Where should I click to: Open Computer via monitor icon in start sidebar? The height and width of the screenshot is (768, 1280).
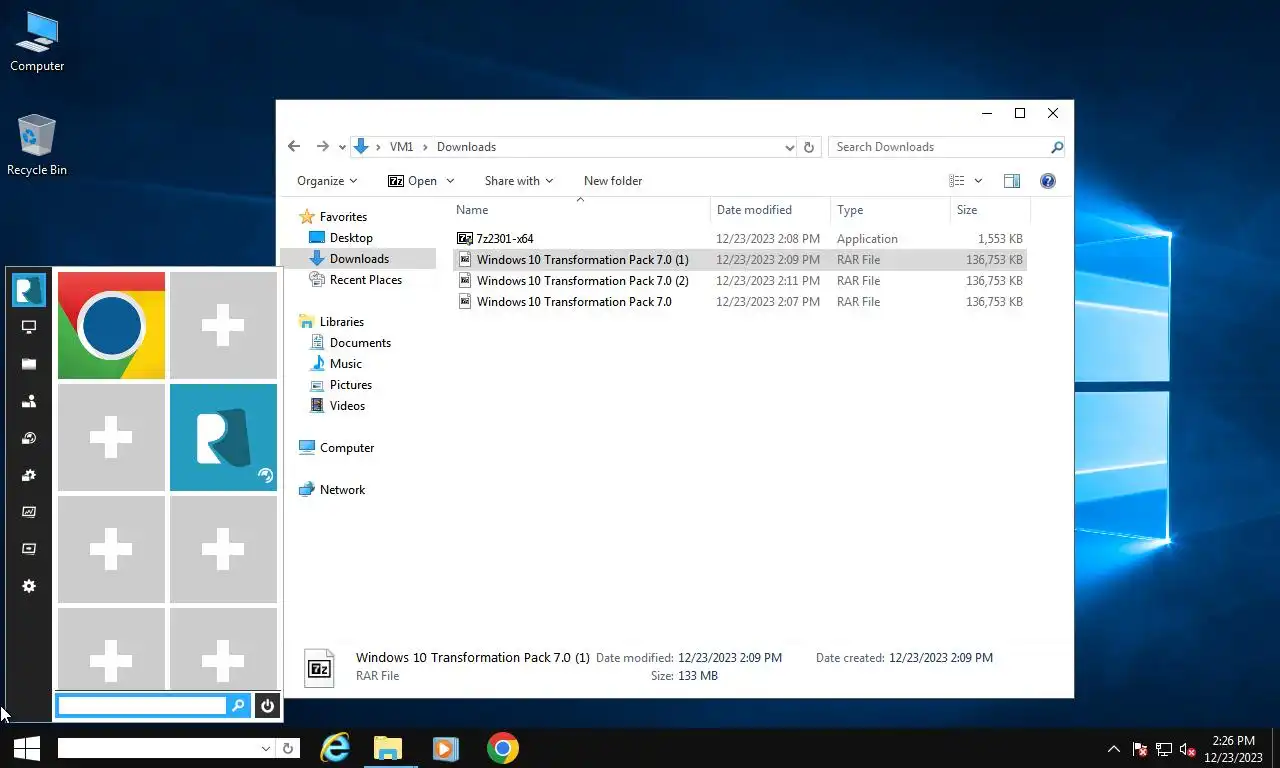coord(29,327)
